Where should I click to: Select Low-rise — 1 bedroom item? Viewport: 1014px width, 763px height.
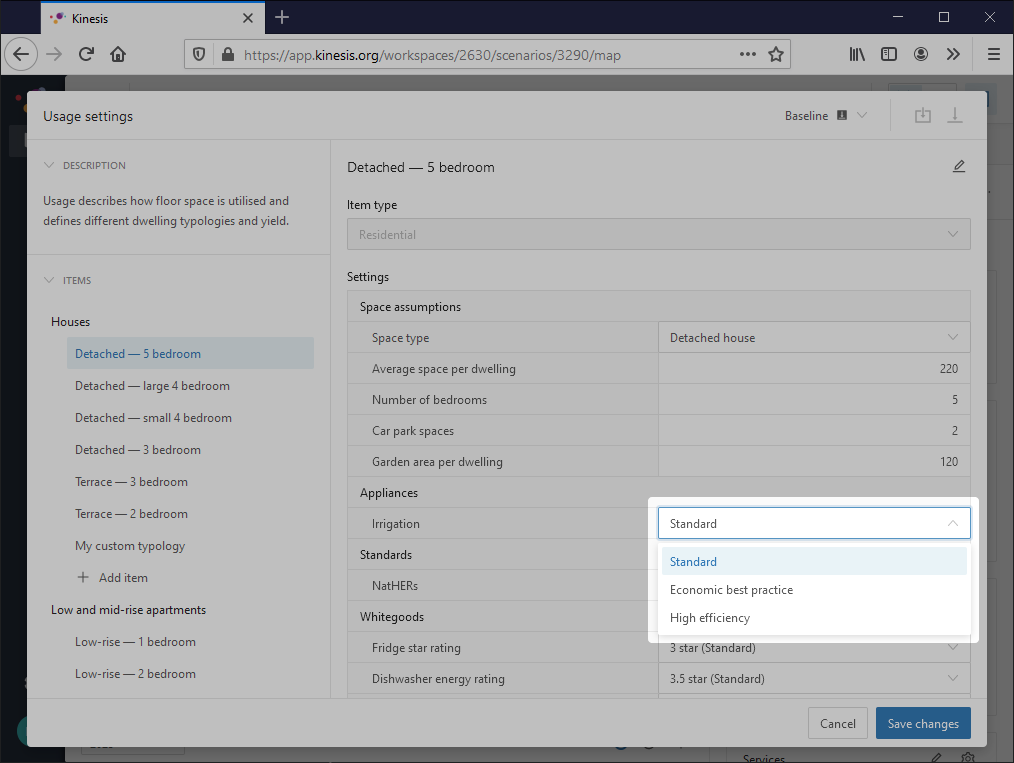[x=190, y=641]
